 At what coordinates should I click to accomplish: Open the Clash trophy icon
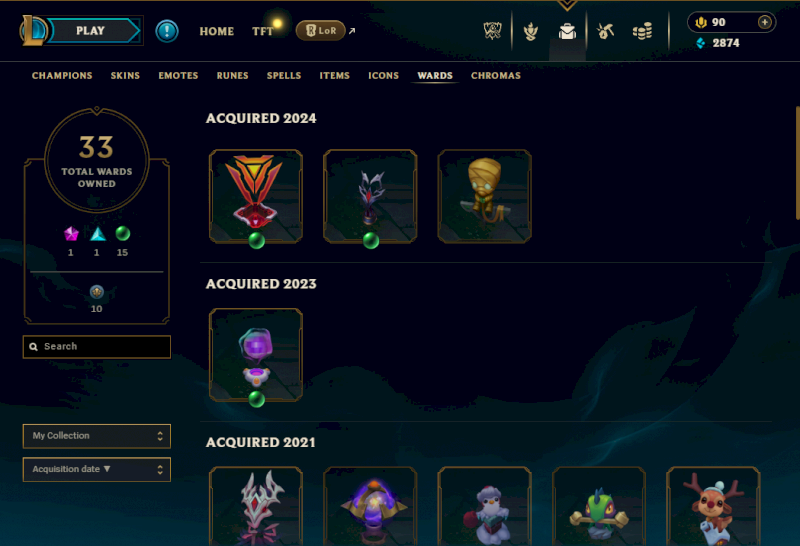click(x=492, y=31)
